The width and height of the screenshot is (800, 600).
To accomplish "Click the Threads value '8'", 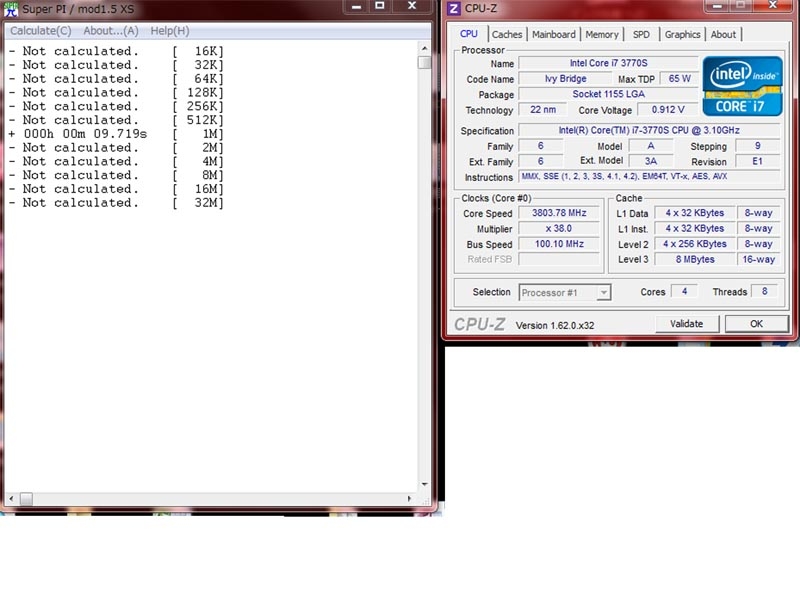I will point(764,291).
